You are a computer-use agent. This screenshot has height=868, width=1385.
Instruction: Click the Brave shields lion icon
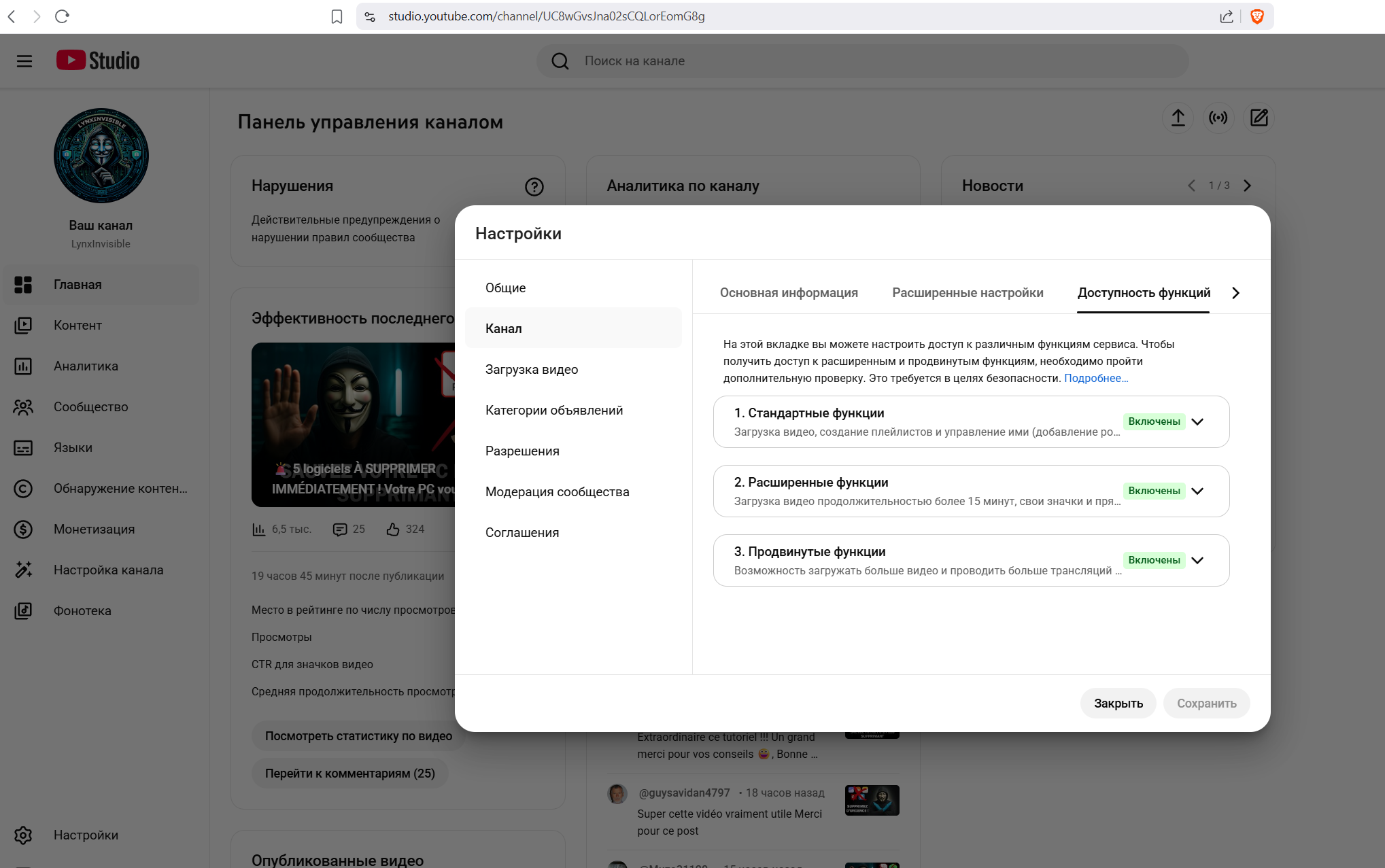[1256, 16]
